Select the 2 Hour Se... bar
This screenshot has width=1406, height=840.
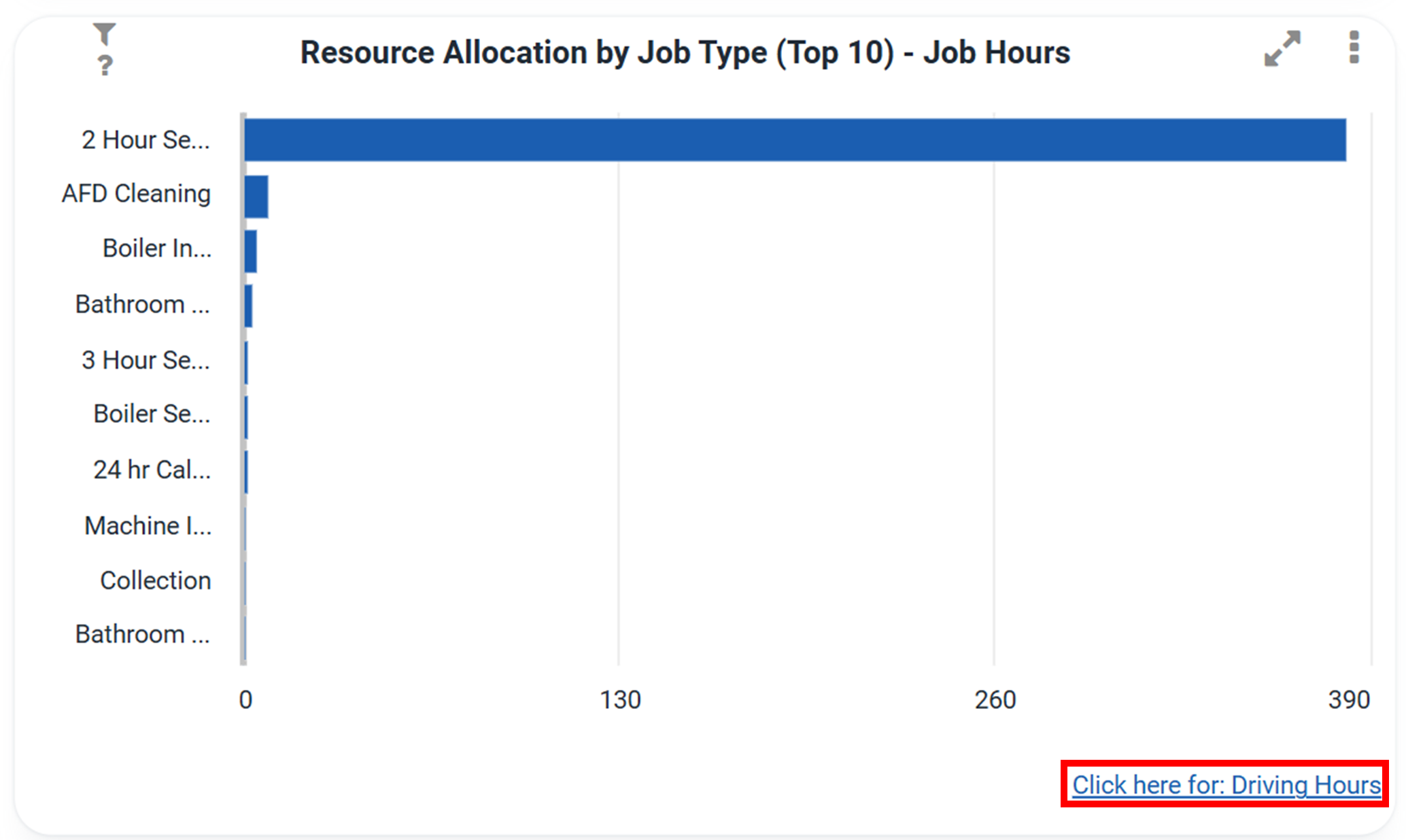pos(795,140)
